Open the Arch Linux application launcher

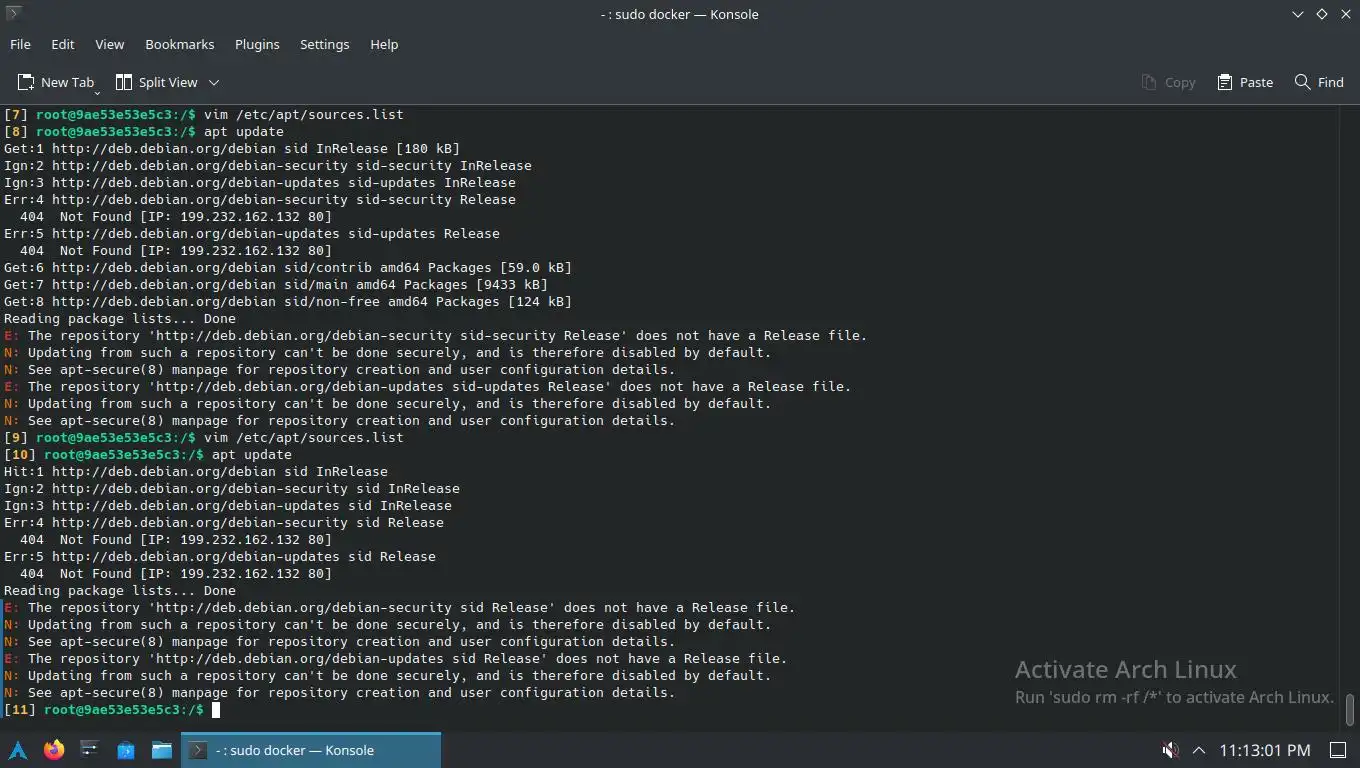tap(18, 750)
